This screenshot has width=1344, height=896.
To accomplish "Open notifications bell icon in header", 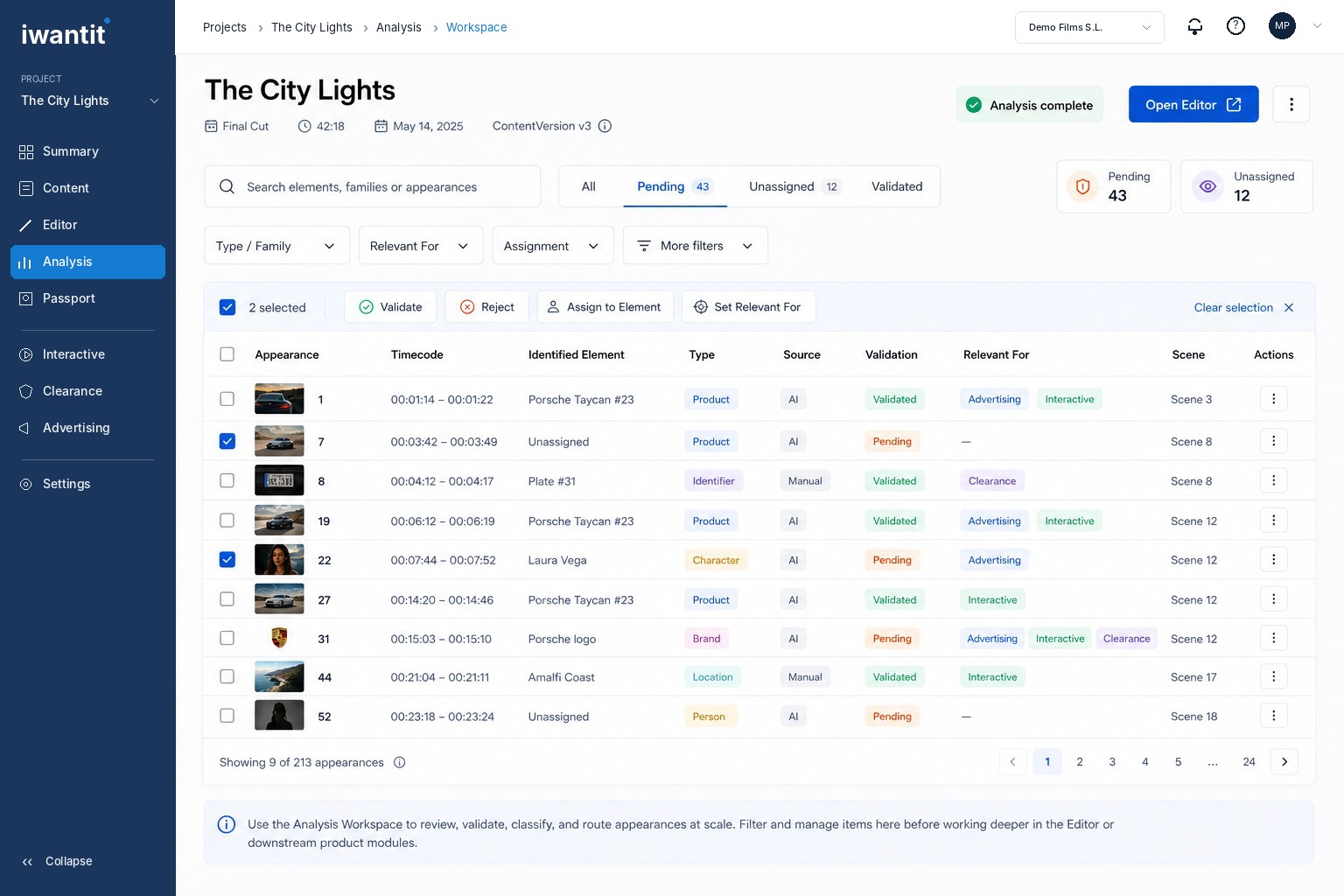I will pos(1194,26).
